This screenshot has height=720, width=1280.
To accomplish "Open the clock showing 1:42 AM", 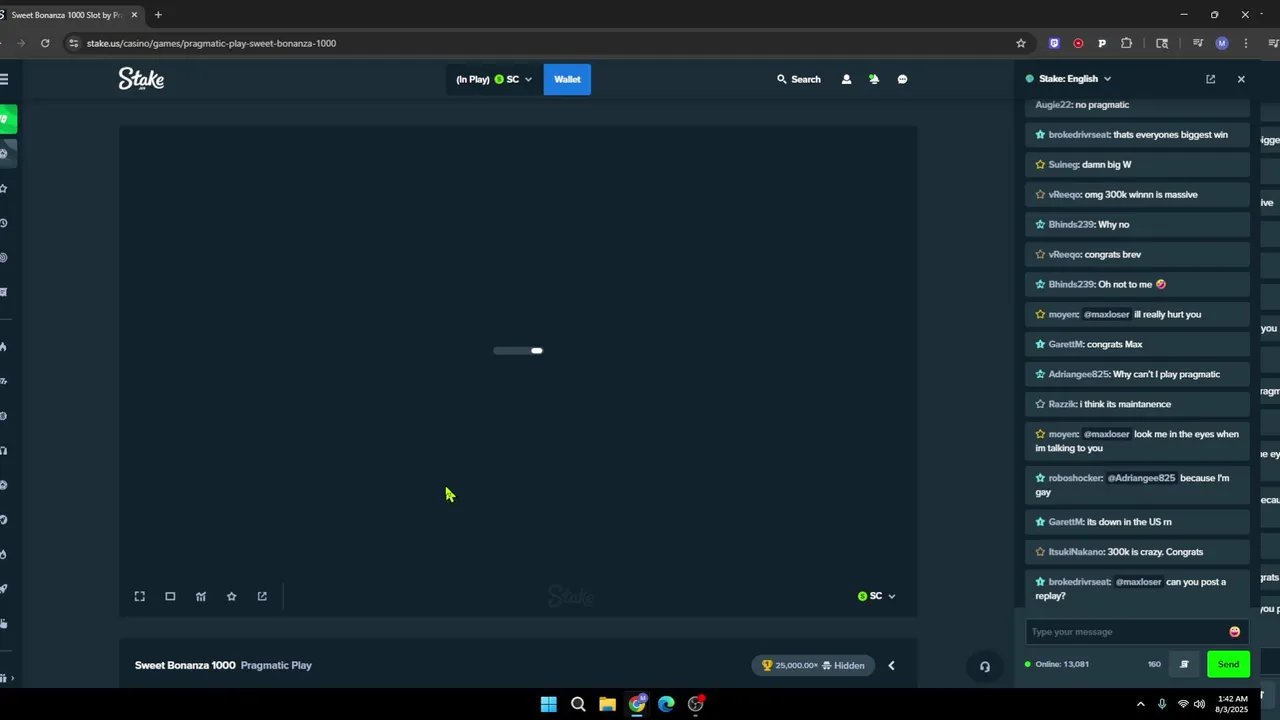I will [1233, 704].
